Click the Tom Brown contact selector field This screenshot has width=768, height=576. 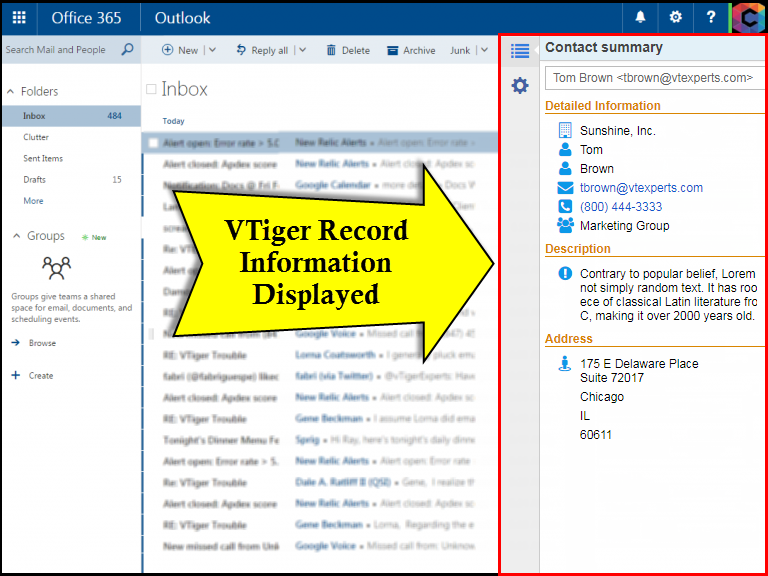pos(655,78)
